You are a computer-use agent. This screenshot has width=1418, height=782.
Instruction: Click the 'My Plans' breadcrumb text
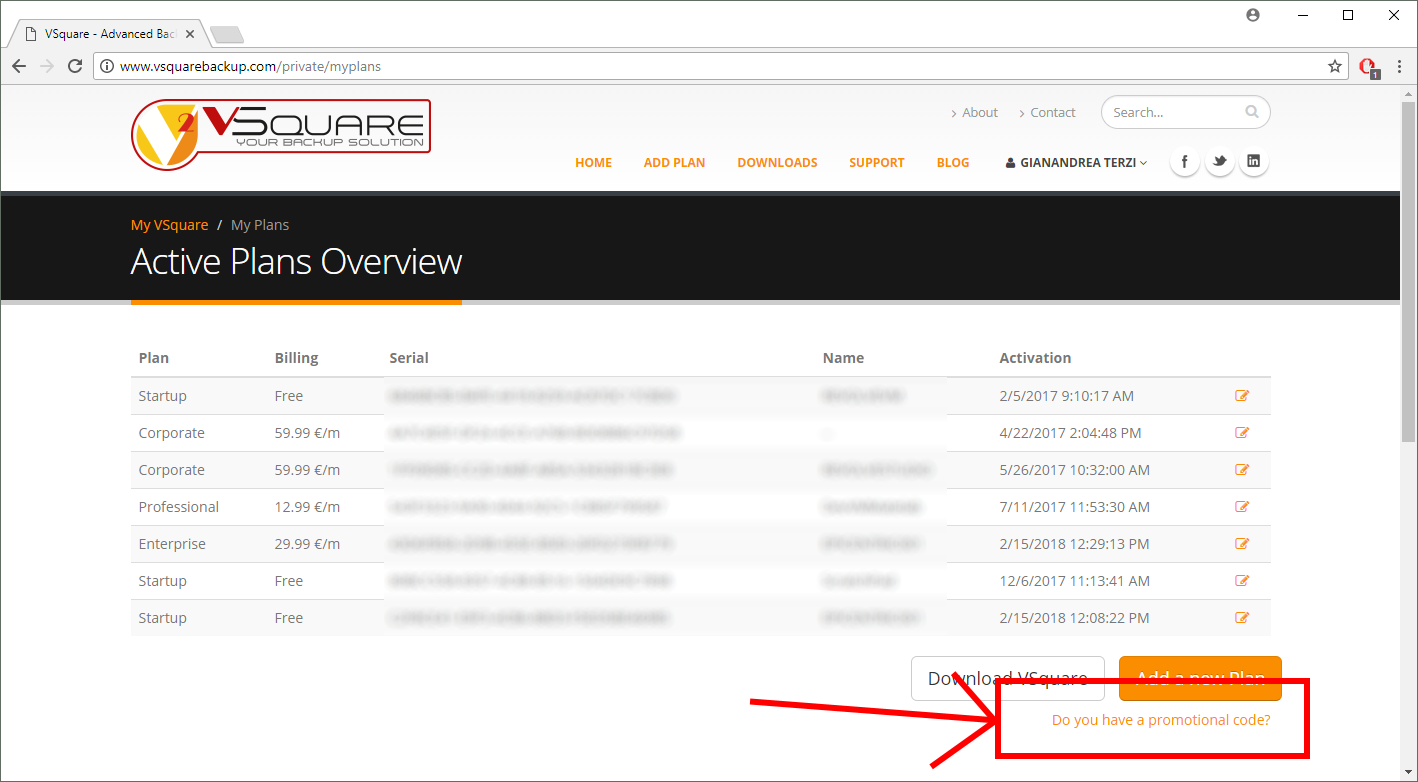click(x=260, y=225)
